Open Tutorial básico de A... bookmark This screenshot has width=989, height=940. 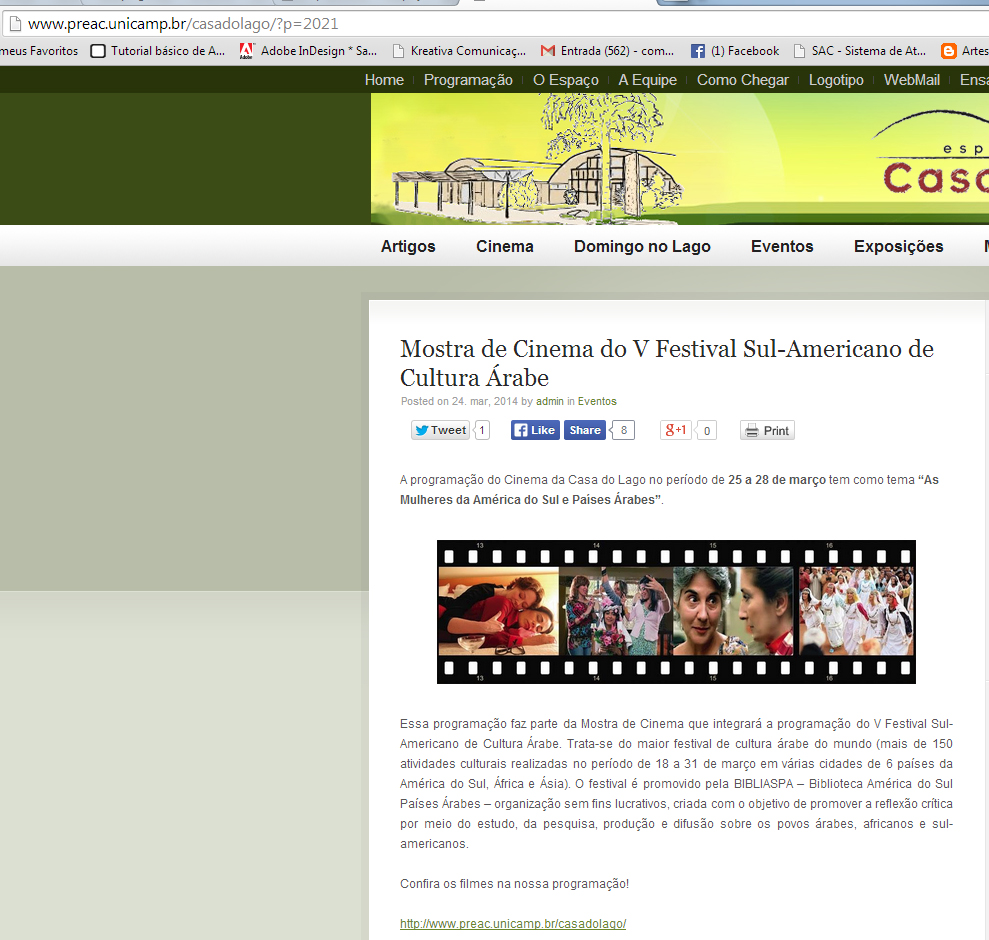click(x=158, y=50)
